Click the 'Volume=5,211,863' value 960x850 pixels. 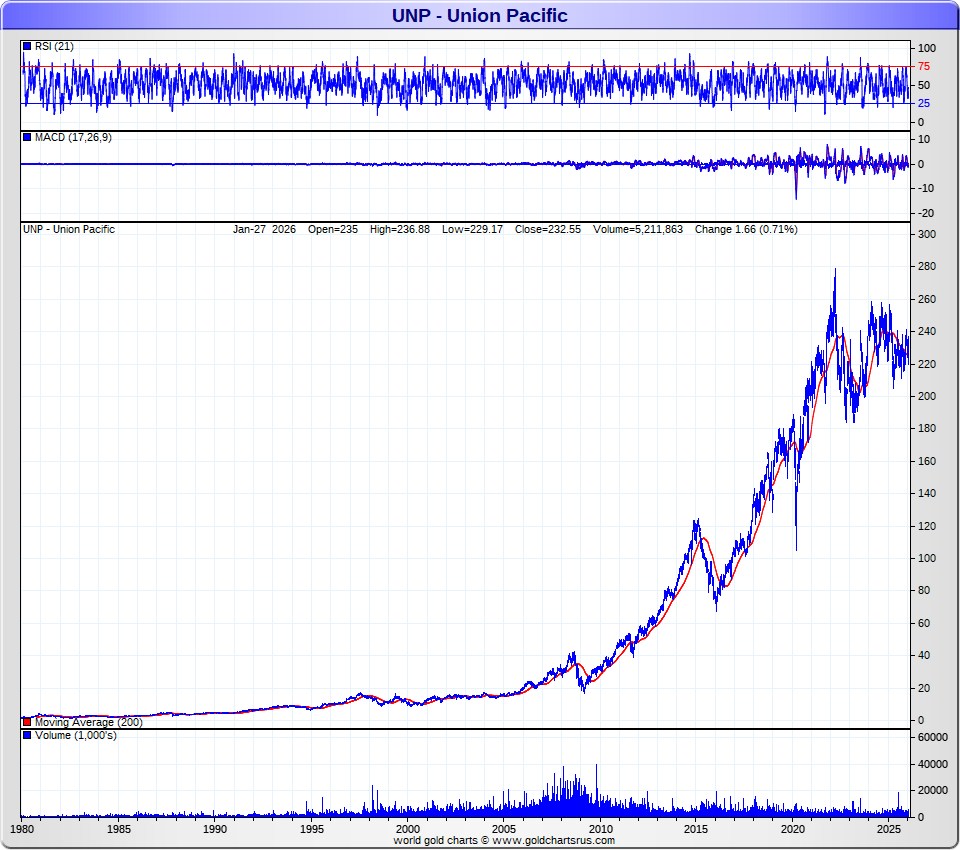click(637, 230)
